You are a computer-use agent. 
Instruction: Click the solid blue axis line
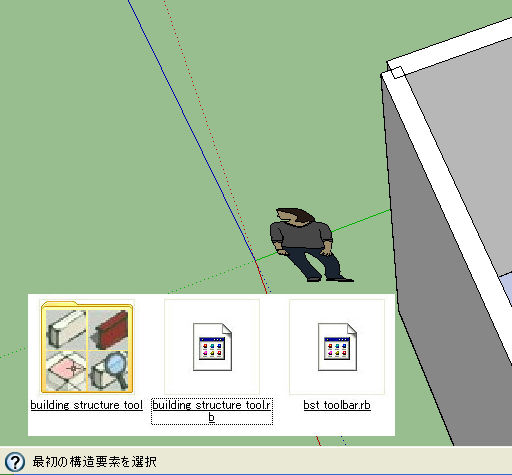tap(190, 127)
